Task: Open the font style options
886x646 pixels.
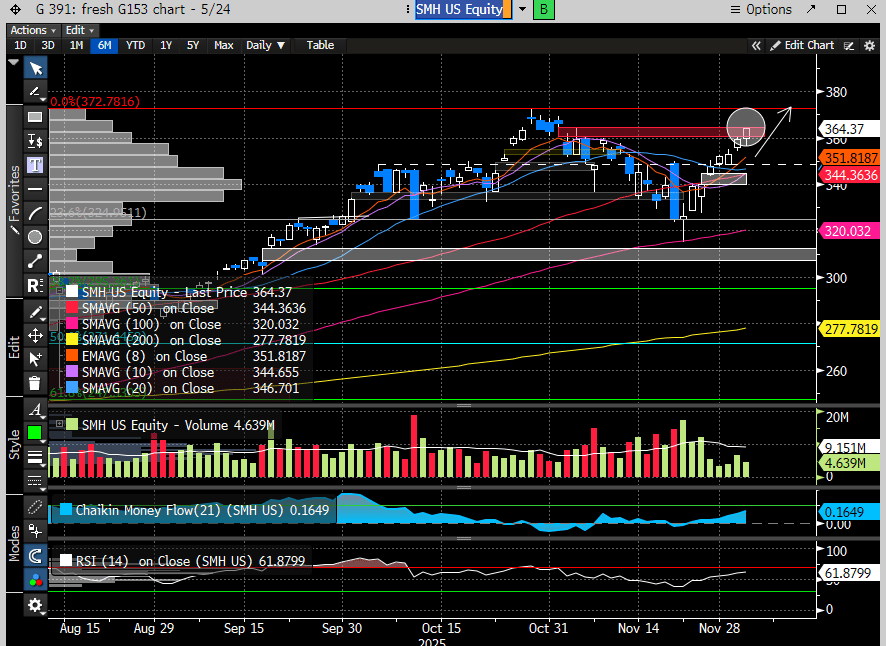Action: (35, 409)
